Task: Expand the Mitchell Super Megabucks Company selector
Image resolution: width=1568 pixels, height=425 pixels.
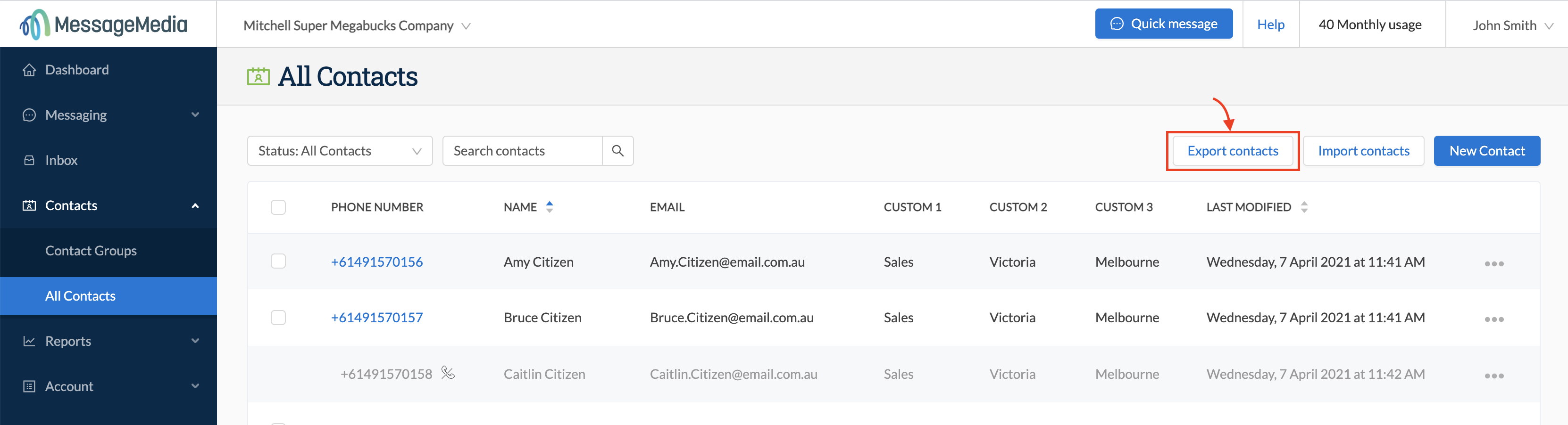Action: [355, 25]
